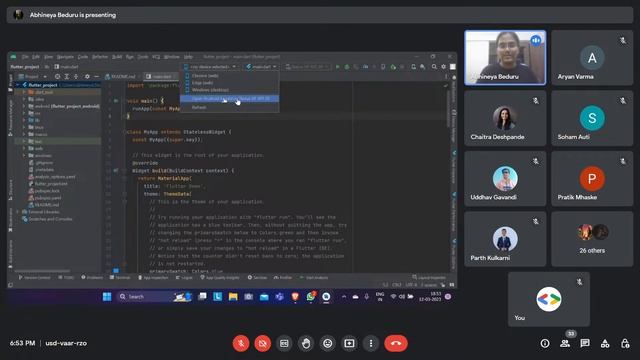640x360 pixels.
Task: Unmute the microphone in the call bar
Action: pos(241,343)
